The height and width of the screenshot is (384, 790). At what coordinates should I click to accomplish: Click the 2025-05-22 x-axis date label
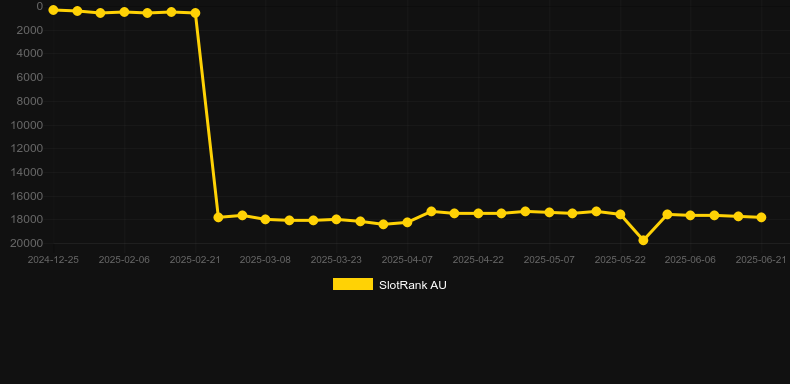620,260
